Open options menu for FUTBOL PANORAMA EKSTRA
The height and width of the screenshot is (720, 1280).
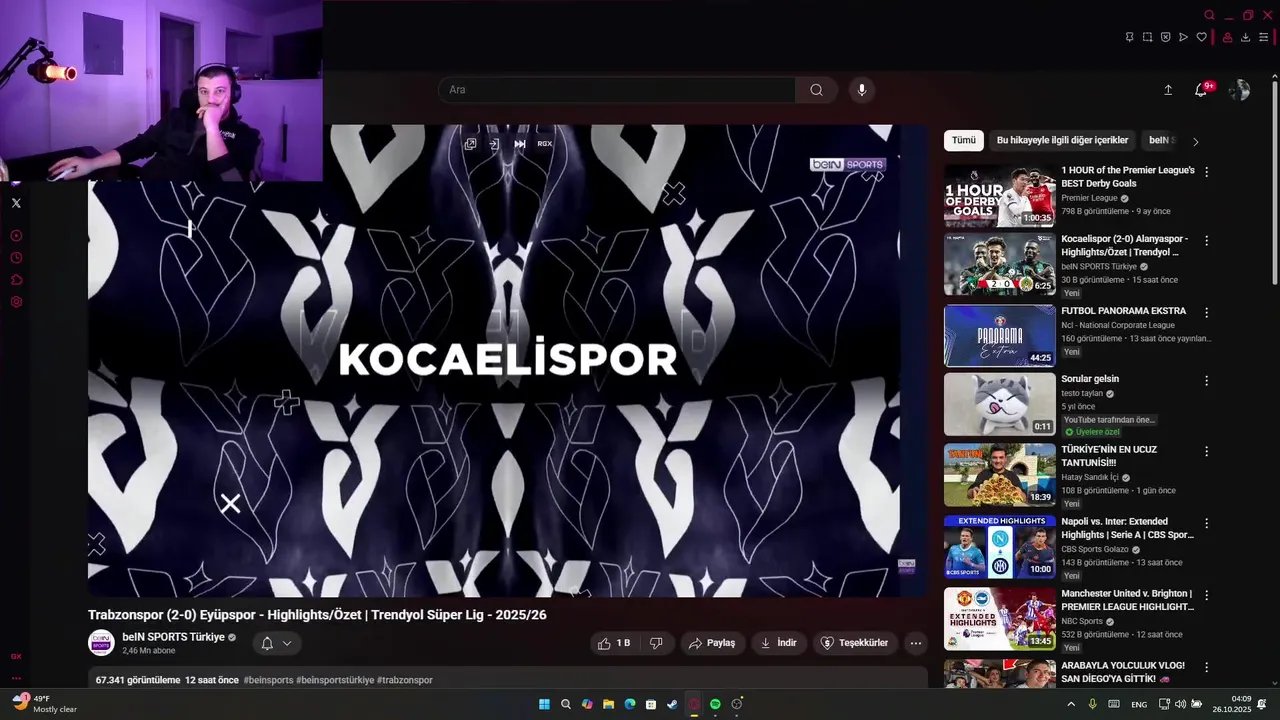tap(1206, 312)
